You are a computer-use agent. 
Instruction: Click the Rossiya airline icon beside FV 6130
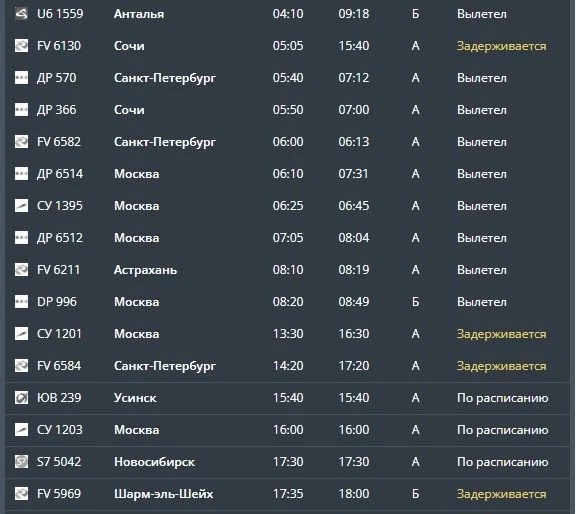21,46
